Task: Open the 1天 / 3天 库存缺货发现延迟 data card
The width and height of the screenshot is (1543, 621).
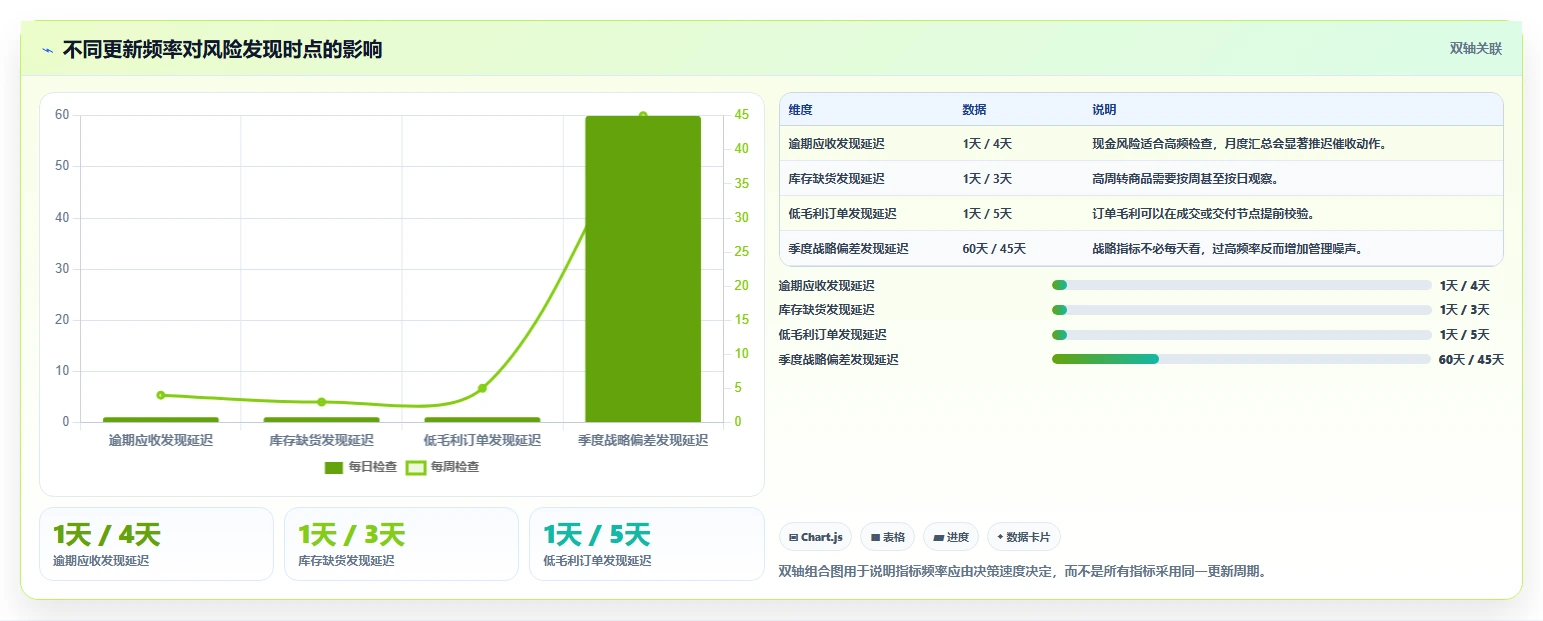Action: (x=401, y=544)
